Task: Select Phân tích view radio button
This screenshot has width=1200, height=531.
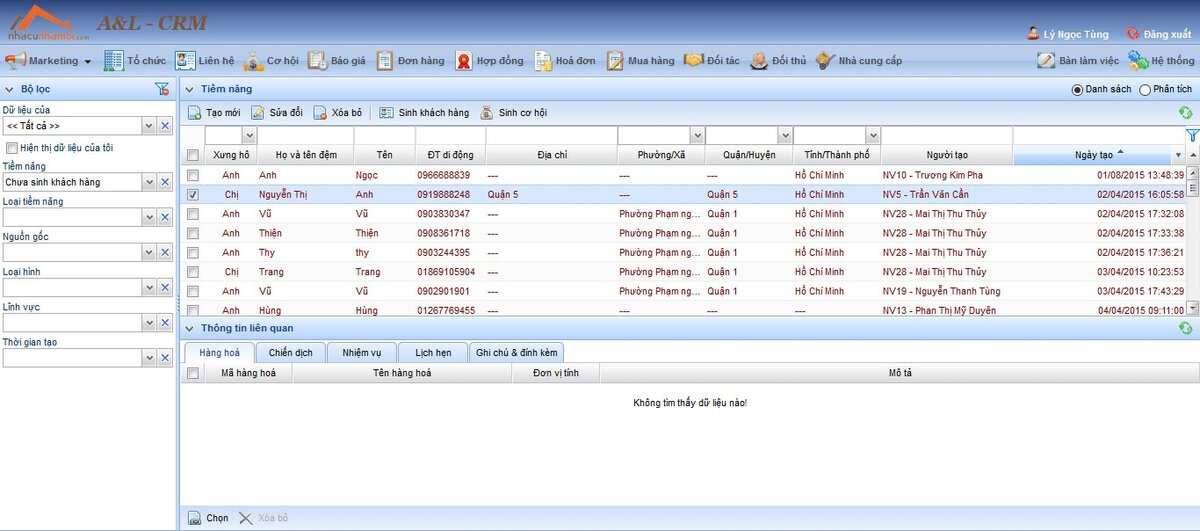Action: point(1145,89)
